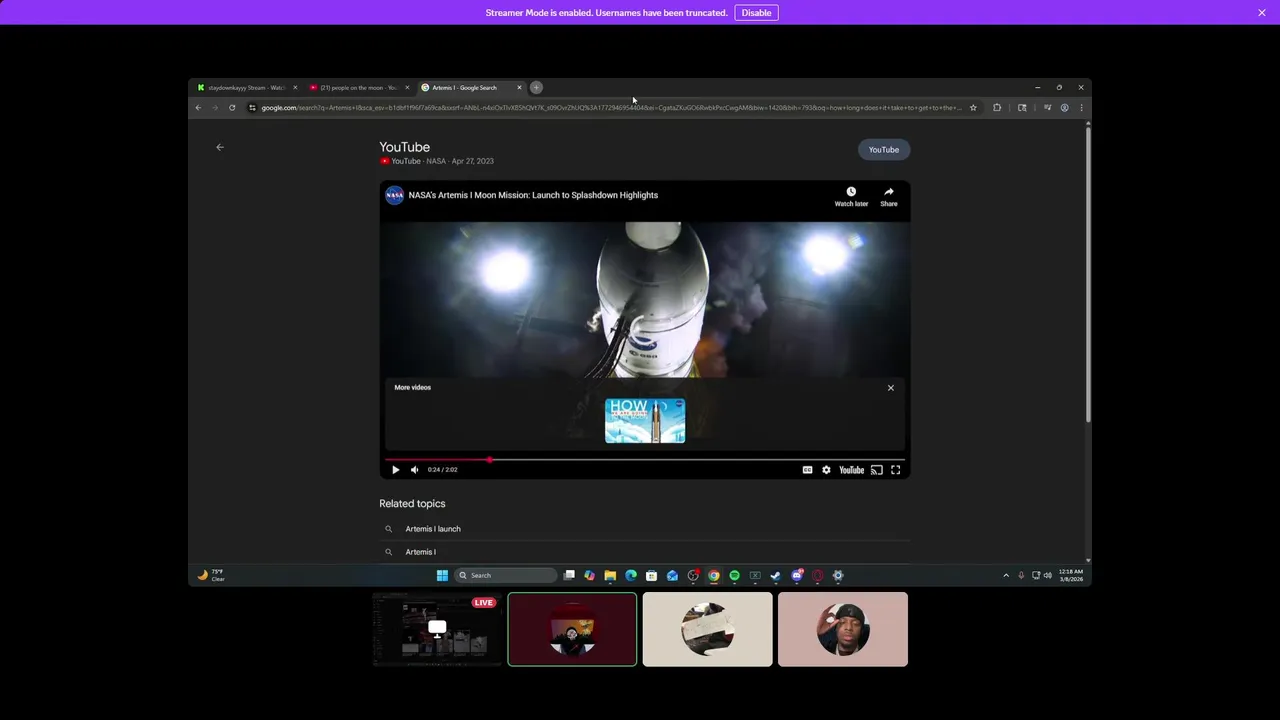Dismiss the Streamer Mode banner
The image size is (1280, 720).
pyautogui.click(x=1262, y=13)
